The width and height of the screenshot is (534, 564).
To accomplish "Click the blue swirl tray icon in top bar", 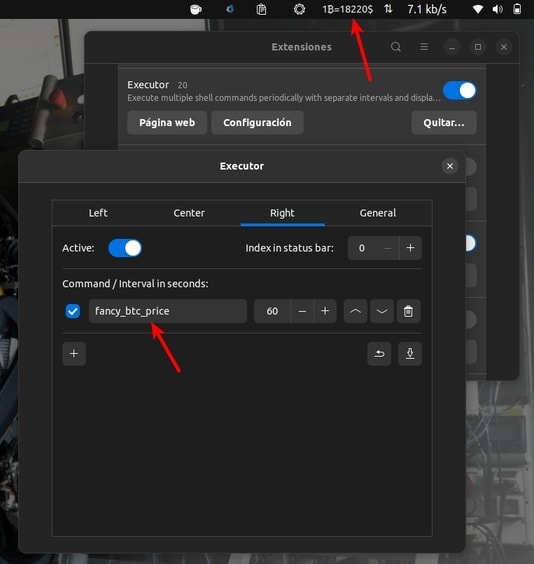I will point(230,9).
